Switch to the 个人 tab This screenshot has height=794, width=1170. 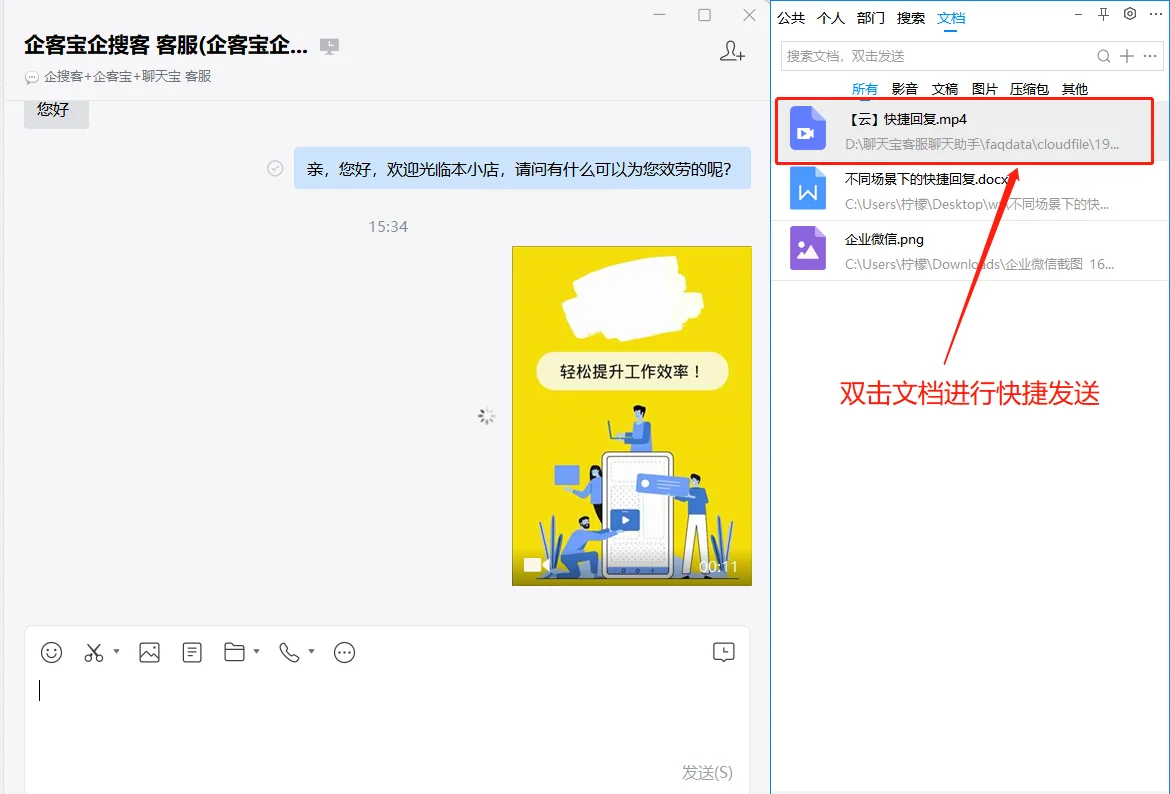coord(830,18)
